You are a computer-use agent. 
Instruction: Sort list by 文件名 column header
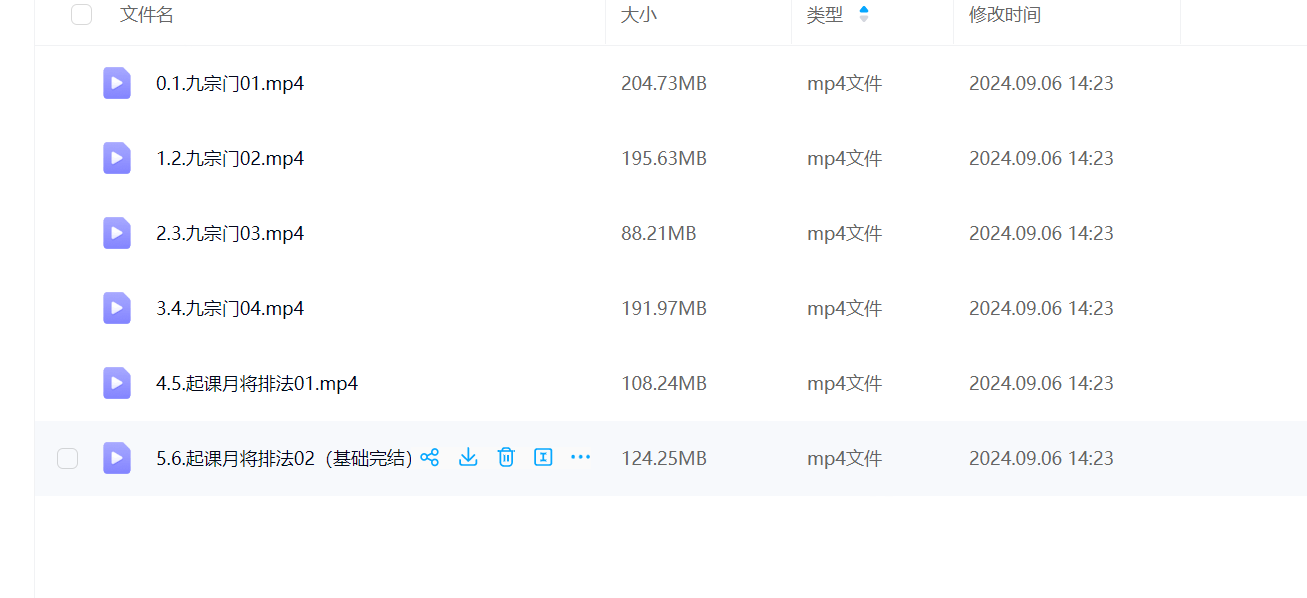[147, 15]
